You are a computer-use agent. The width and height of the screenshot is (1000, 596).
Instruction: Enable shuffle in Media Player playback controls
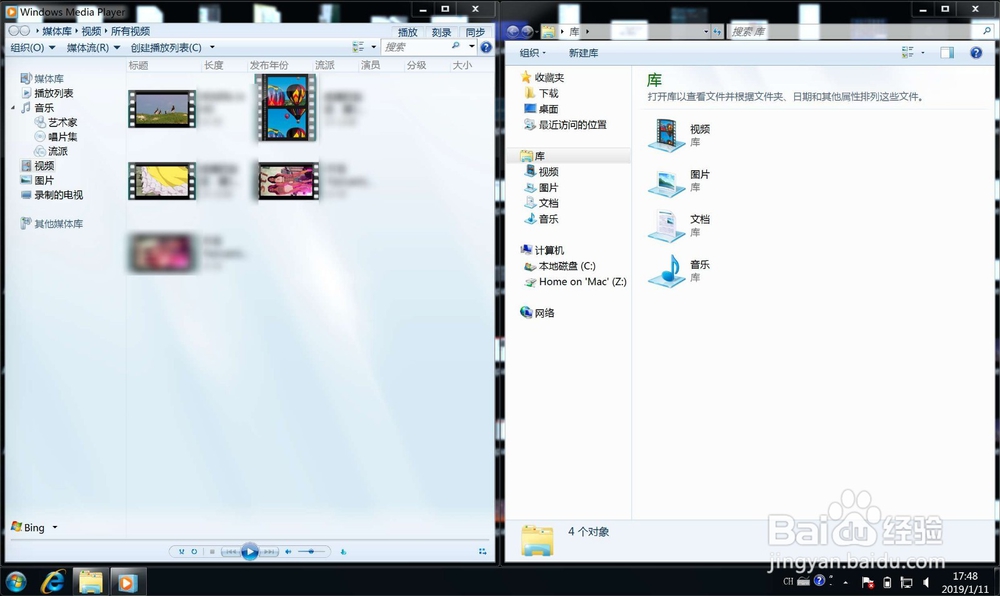(182, 551)
